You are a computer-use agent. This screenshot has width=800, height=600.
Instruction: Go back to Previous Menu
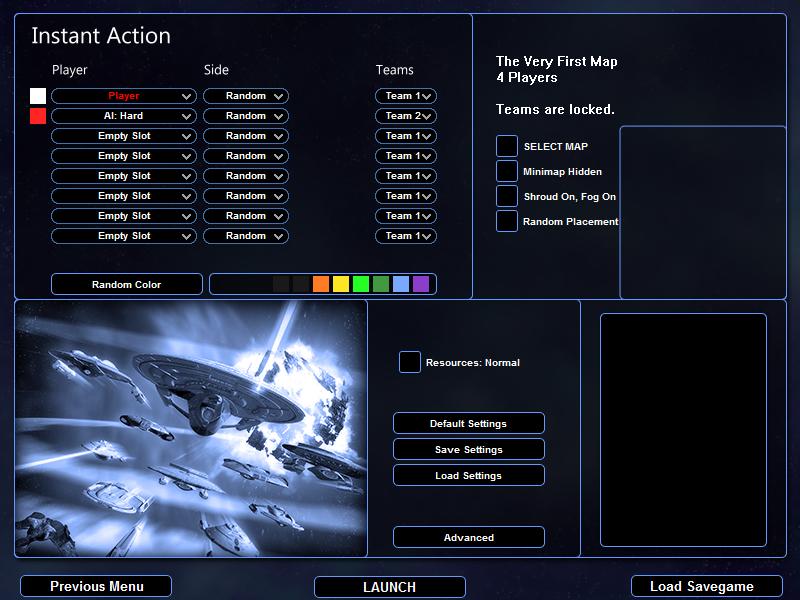[x=96, y=587]
